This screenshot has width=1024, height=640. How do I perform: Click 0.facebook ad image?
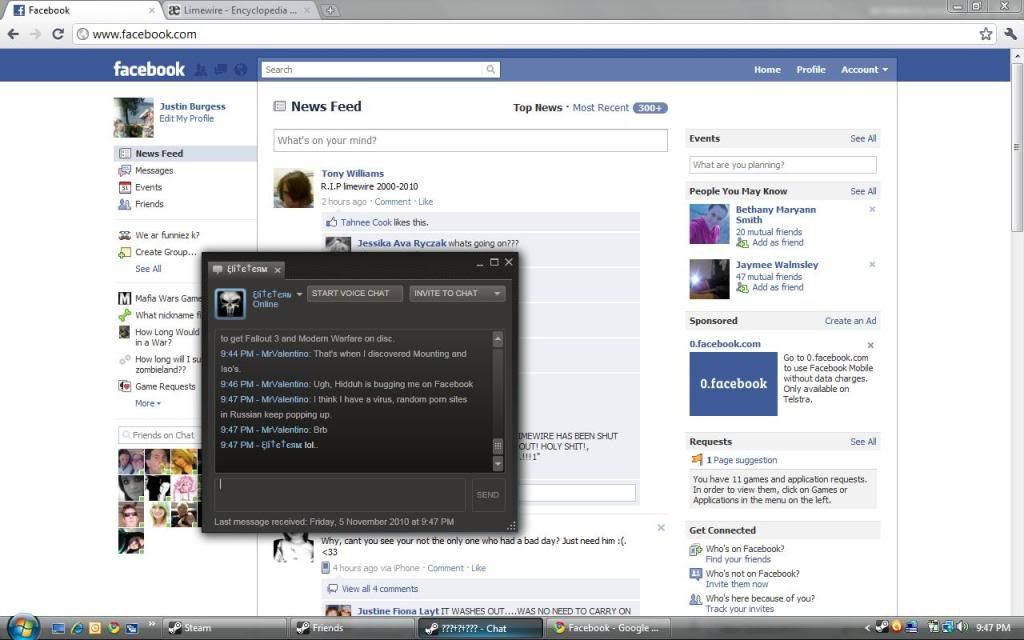pyautogui.click(x=733, y=384)
